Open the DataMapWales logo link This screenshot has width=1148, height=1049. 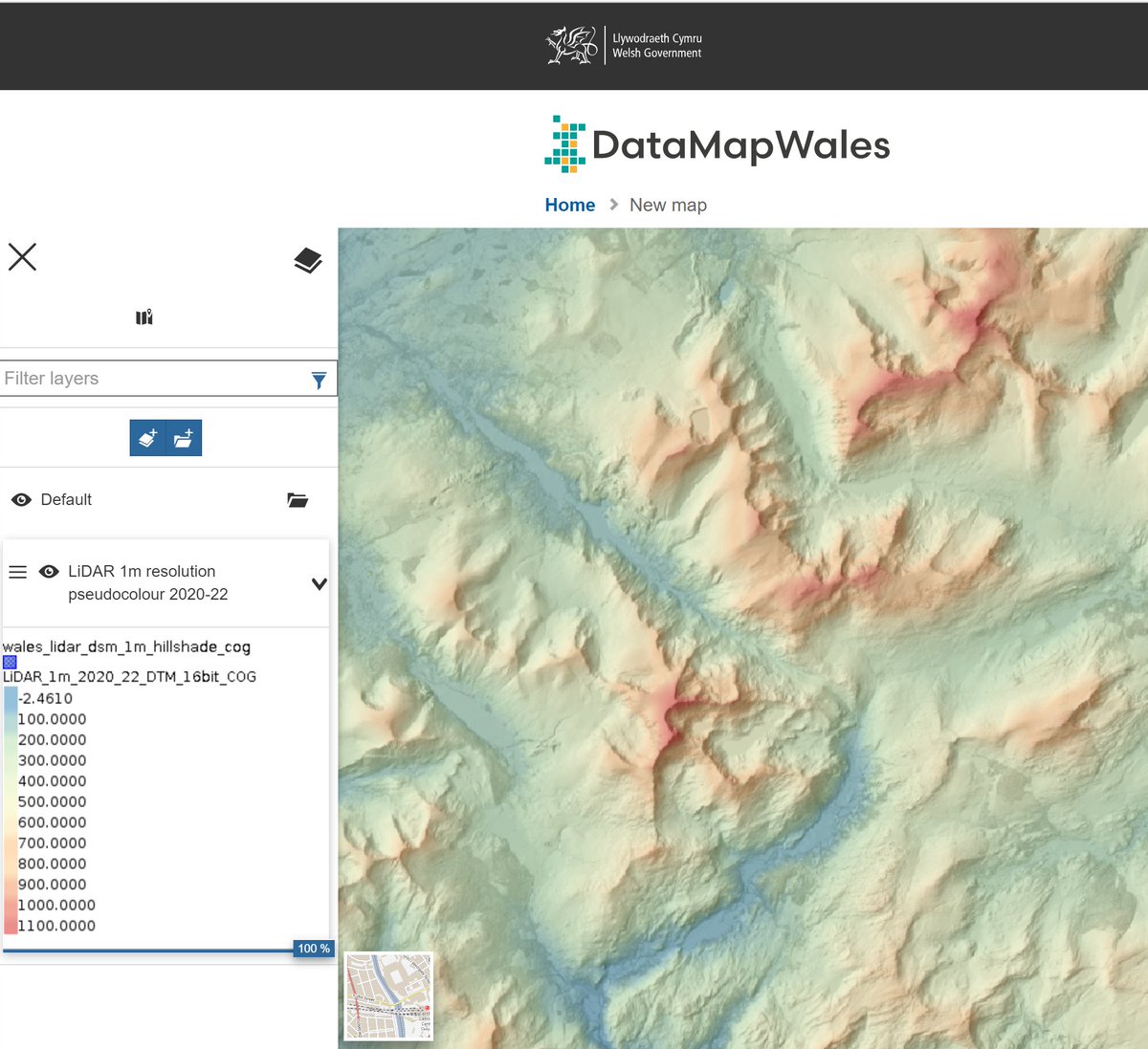(717, 144)
